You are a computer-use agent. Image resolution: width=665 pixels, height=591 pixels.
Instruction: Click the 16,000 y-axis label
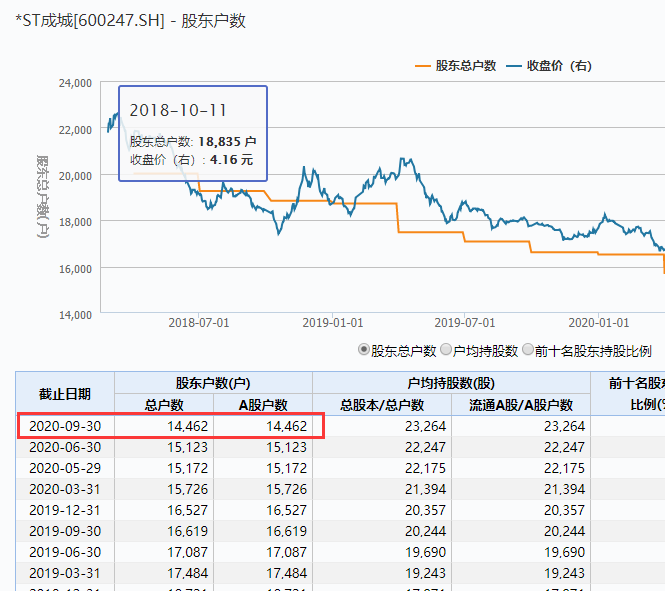pos(75,269)
